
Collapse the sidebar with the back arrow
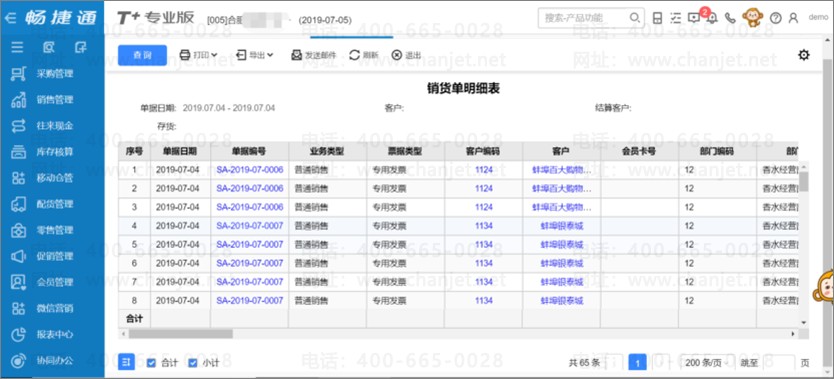click(10, 18)
